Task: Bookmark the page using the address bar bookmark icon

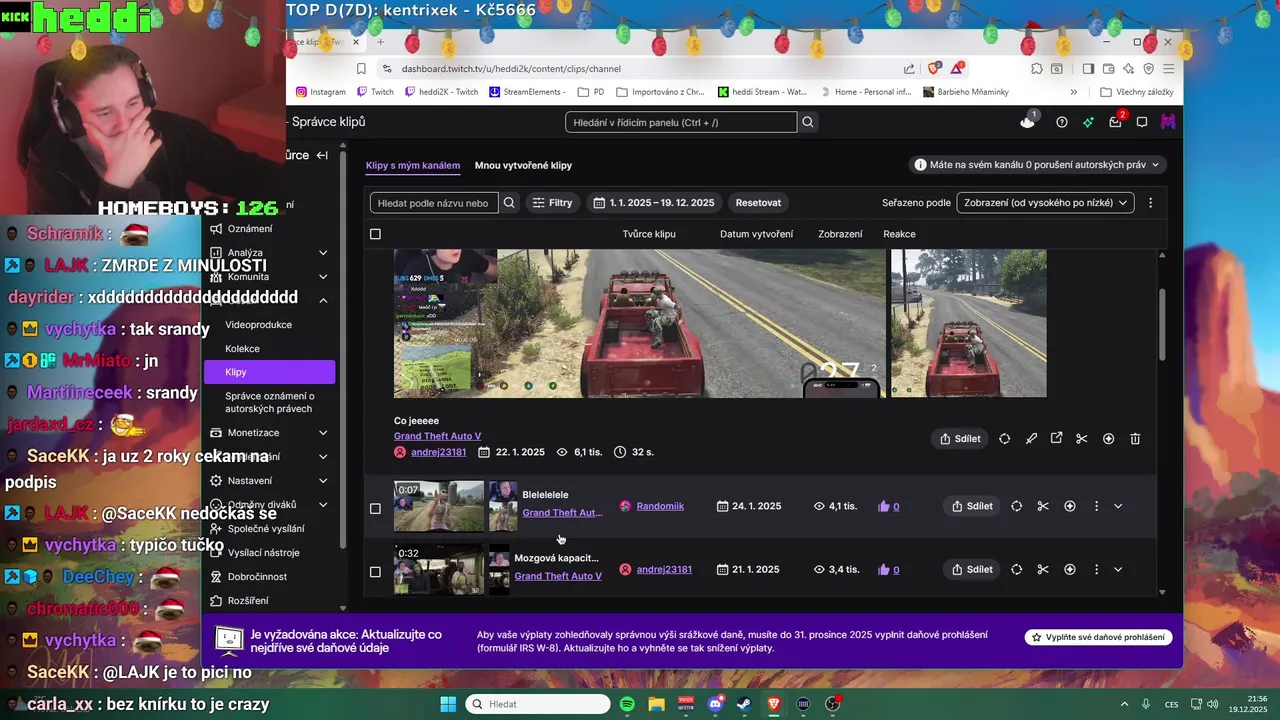Action: (x=361, y=68)
